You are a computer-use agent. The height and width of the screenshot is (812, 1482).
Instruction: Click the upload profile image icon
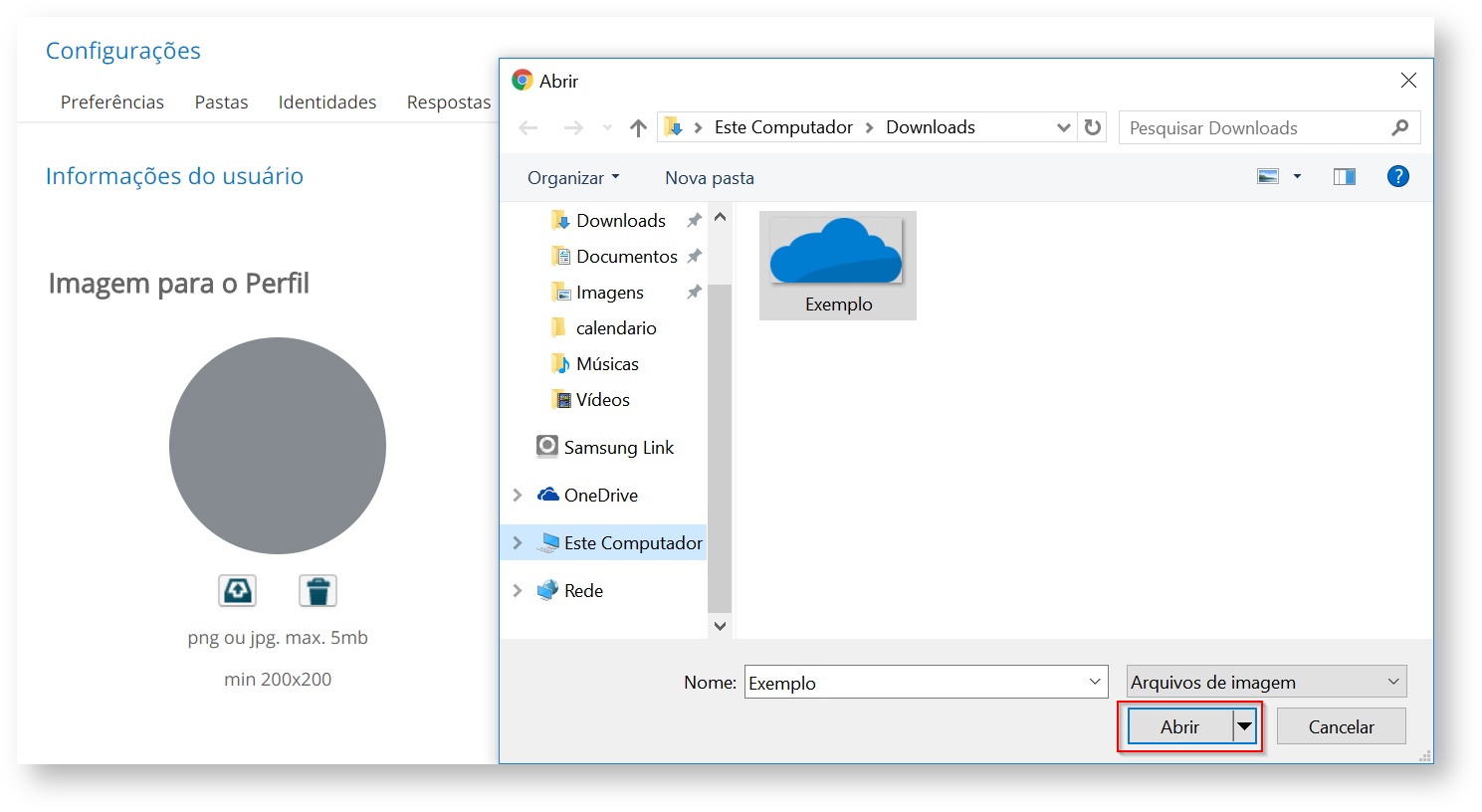pyautogui.click(x=237, y=591)
